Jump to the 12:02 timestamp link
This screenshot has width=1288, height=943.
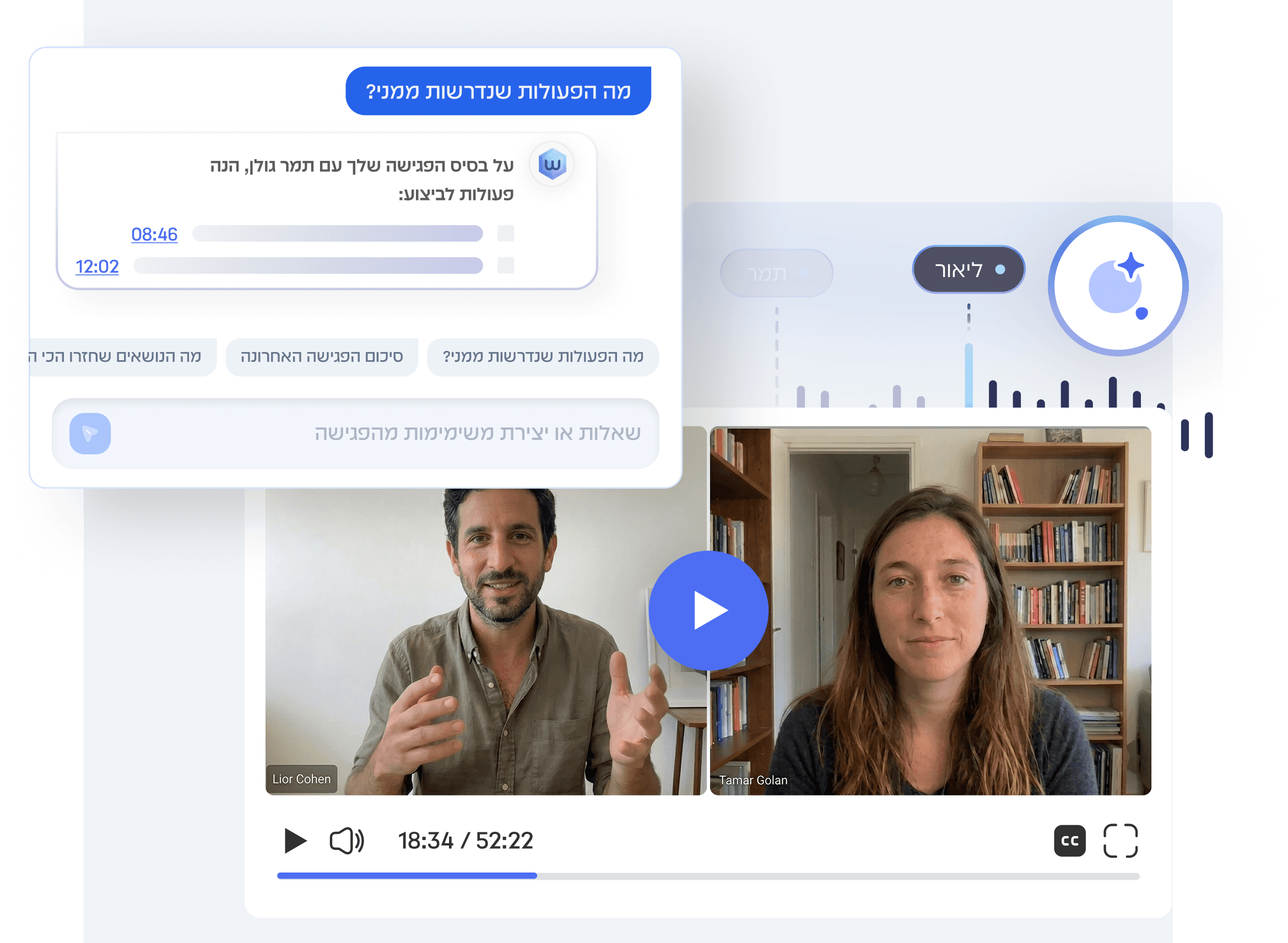click(97, 267)
